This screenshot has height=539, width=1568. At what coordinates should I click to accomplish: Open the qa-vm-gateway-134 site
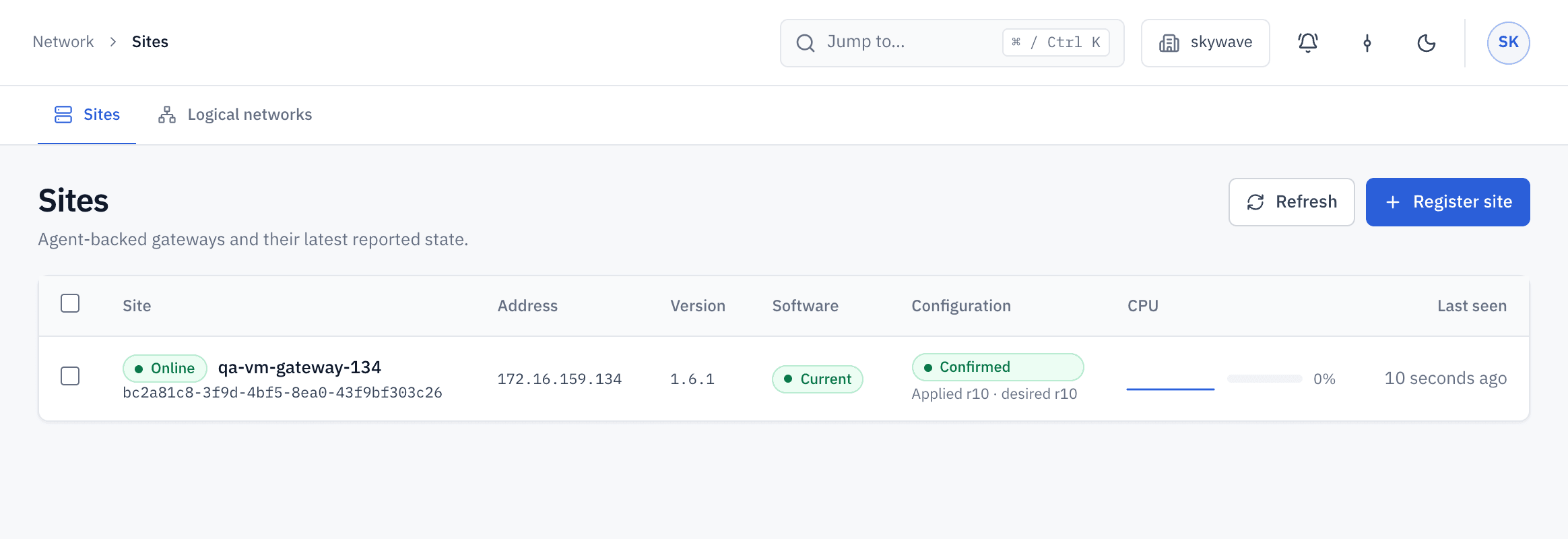point(300,368)
